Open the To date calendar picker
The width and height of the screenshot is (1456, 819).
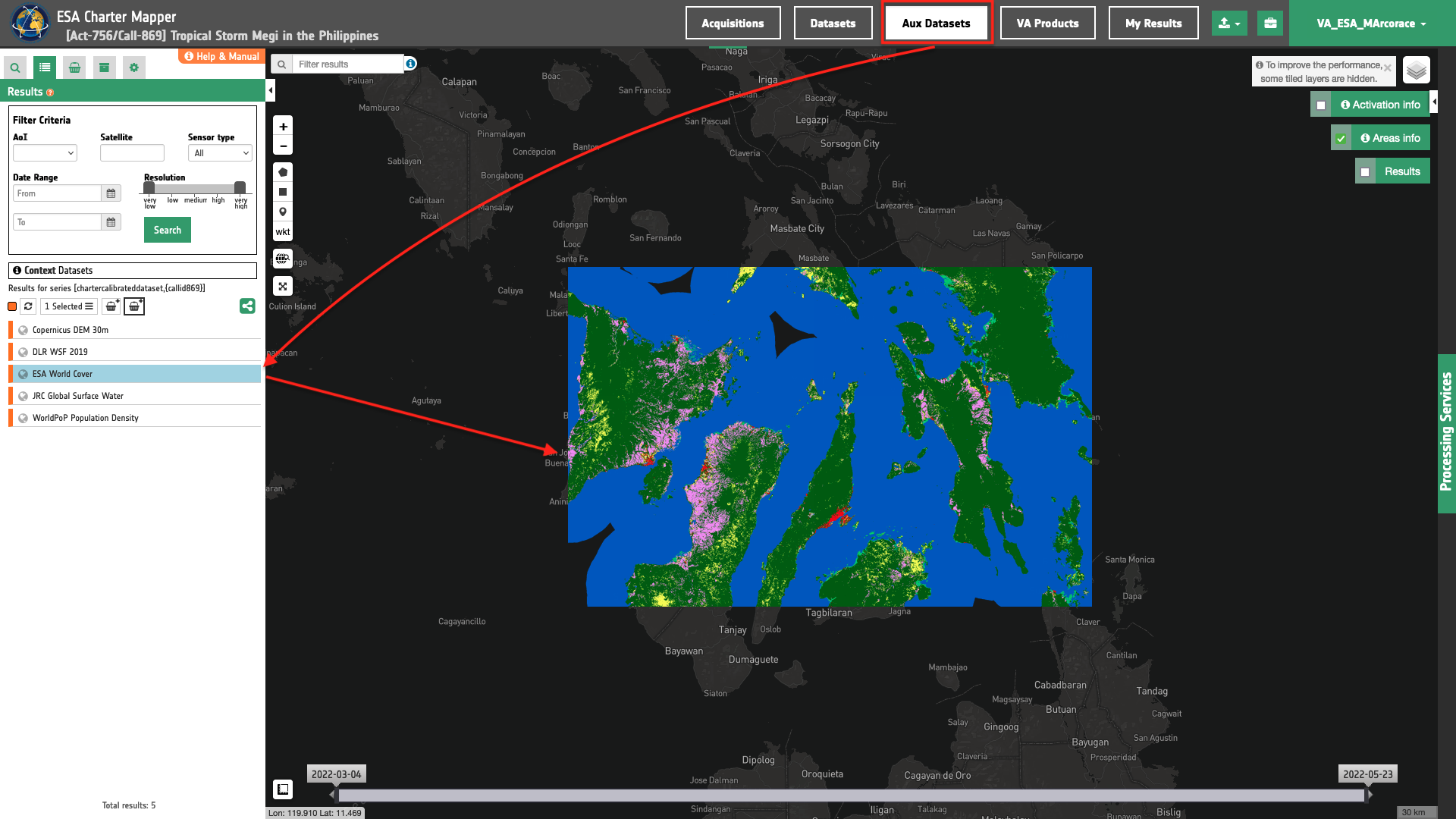point(111,222)
